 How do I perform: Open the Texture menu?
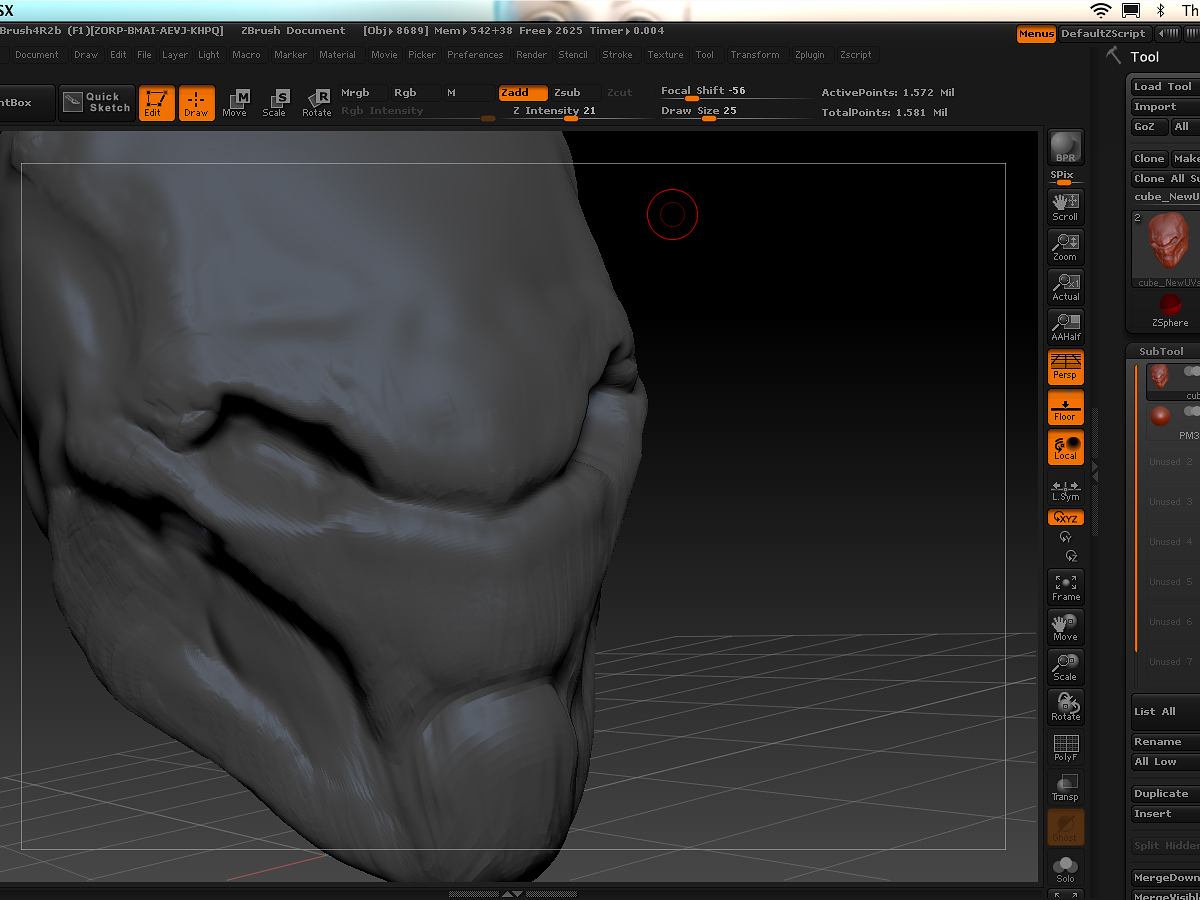(665, 55)
